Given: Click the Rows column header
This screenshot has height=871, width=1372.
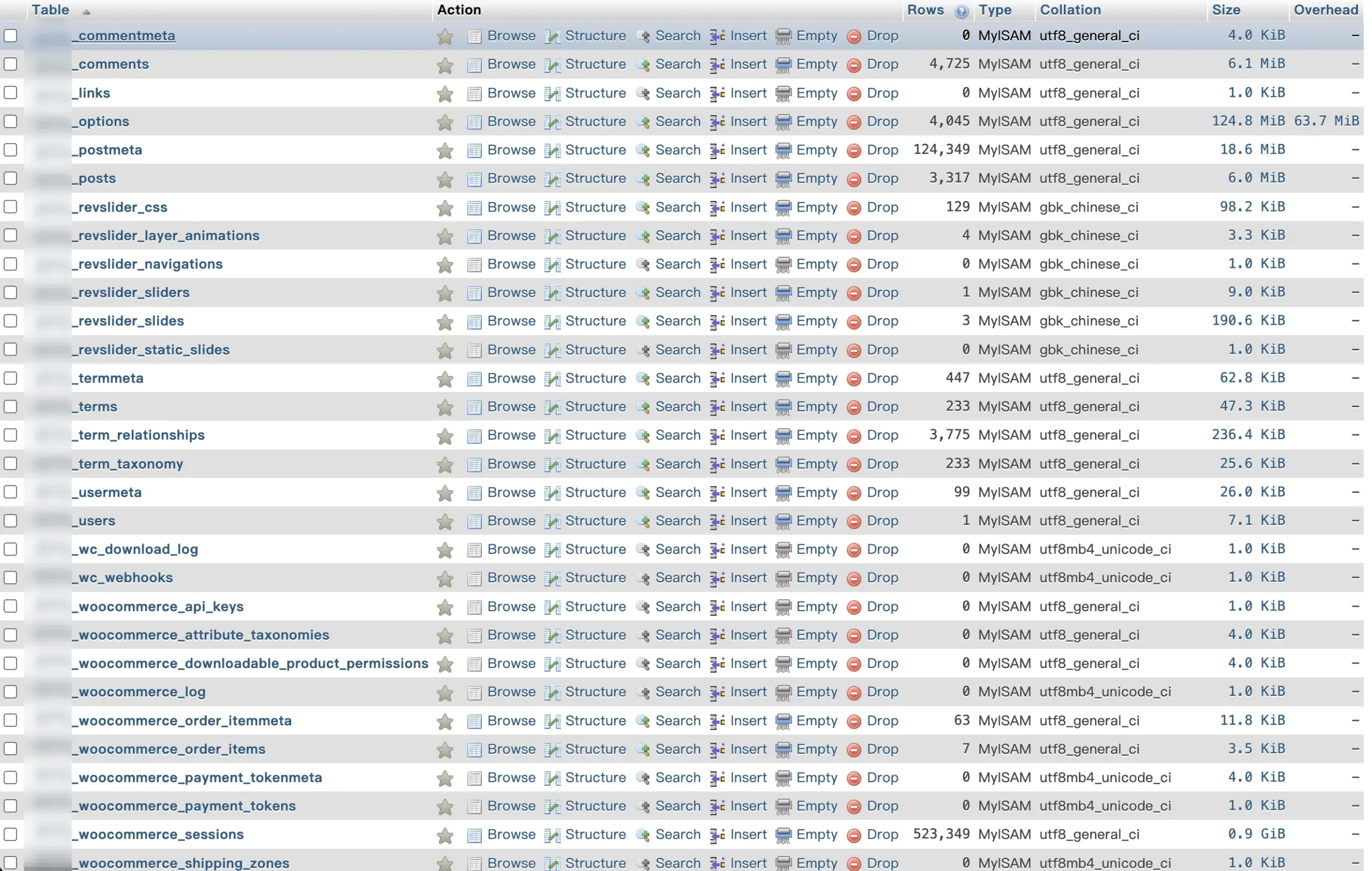Looking at the screenshot, I should pyautogui.click(x=926, y=10).
